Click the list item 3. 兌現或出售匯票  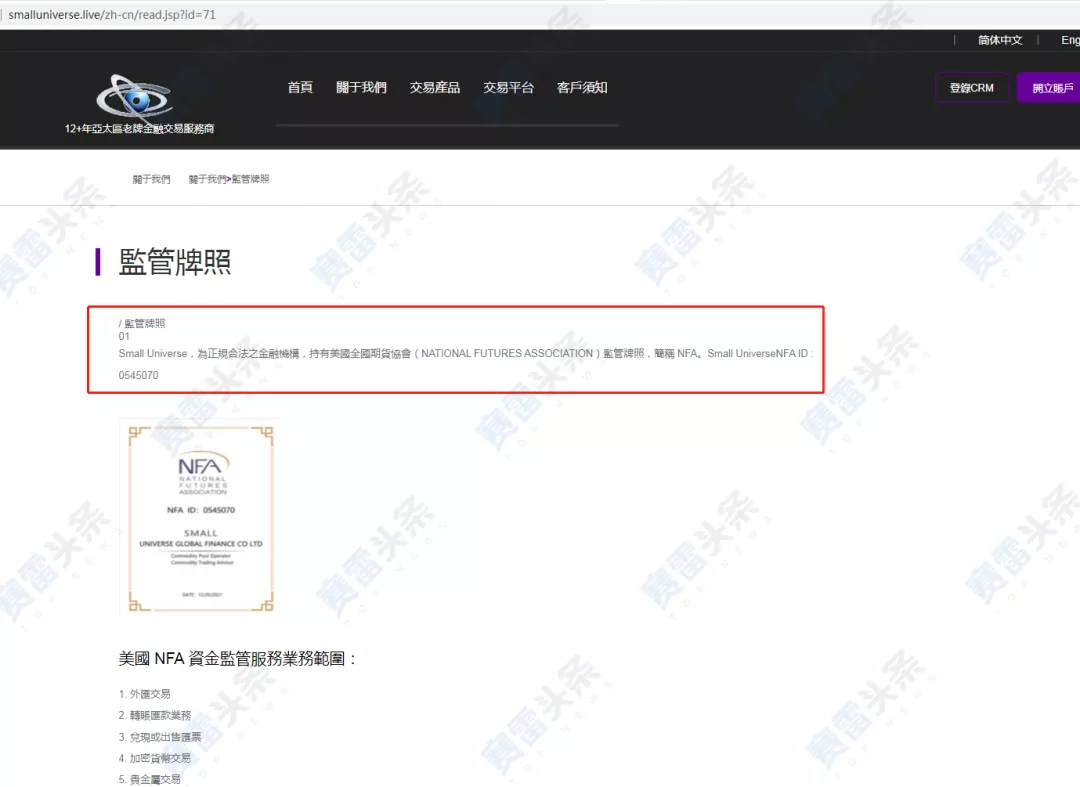(160, 737)
